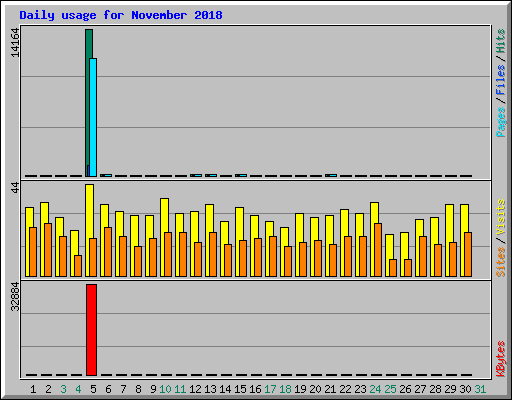Click the chart title 'Daily usage for November 2018'

(x=121, y=15)
